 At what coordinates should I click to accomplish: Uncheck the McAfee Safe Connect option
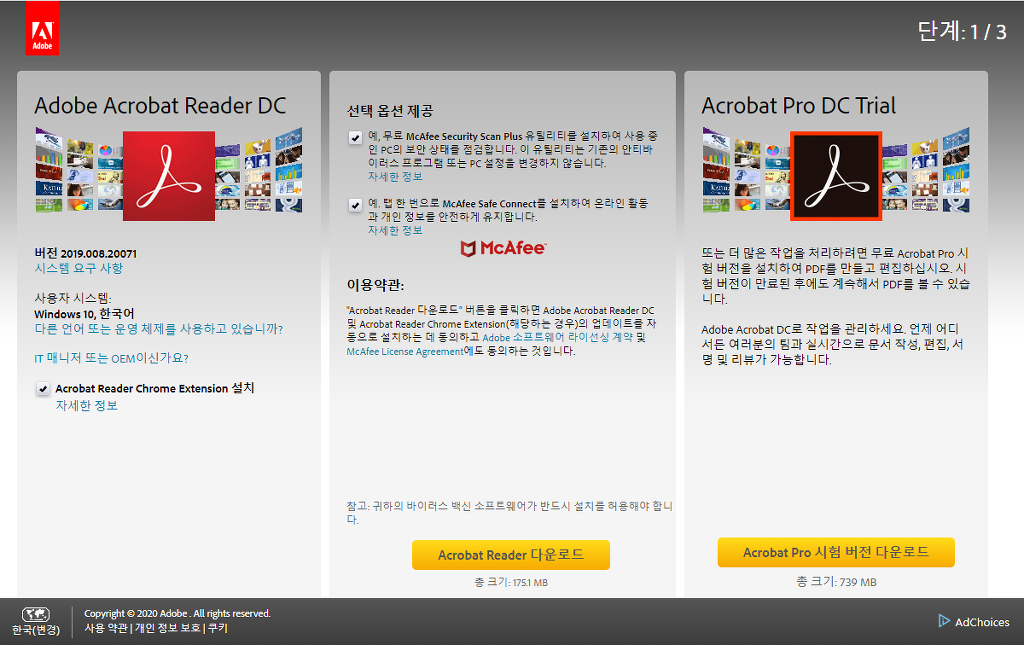pos(355,205)
